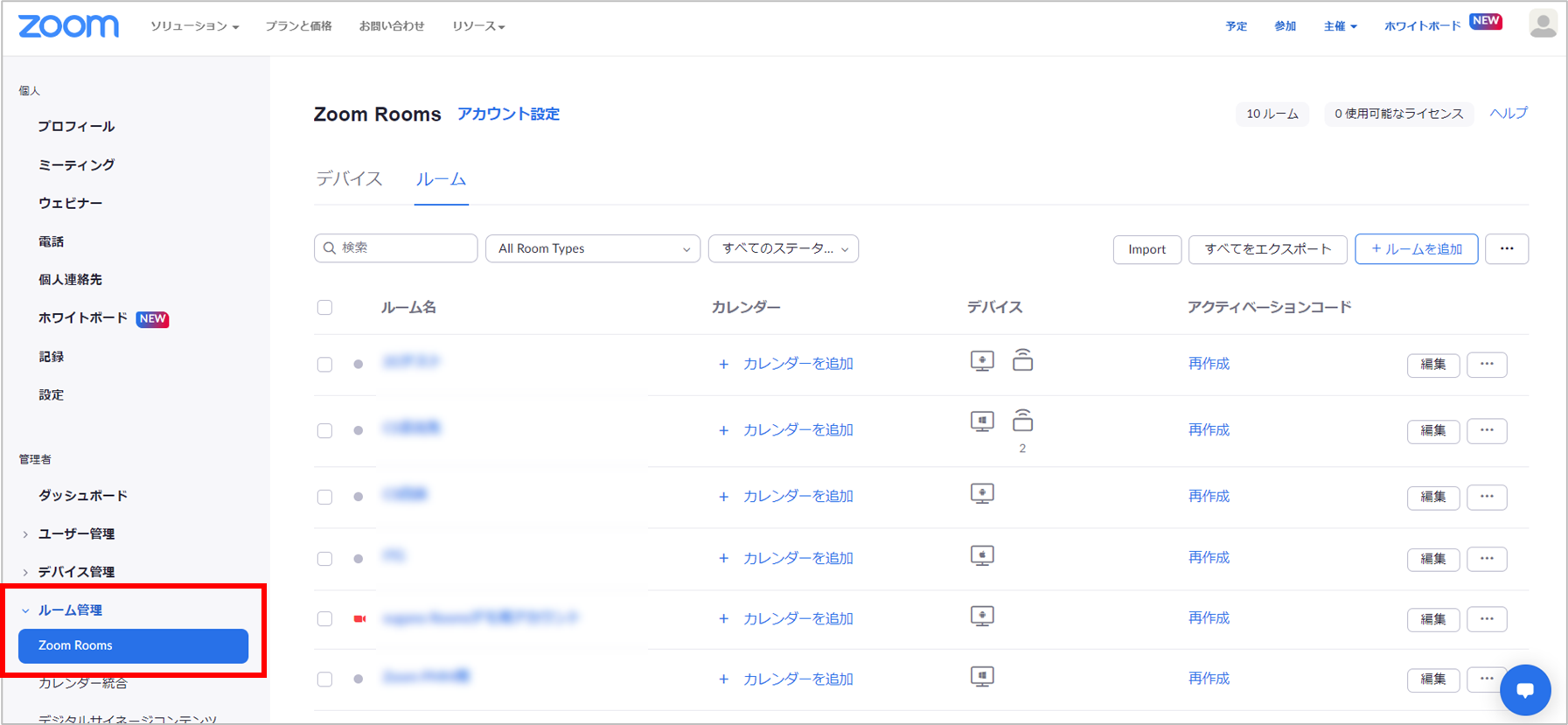
Task: Click 再作成 in the second room row
Action: [1209, 430]
